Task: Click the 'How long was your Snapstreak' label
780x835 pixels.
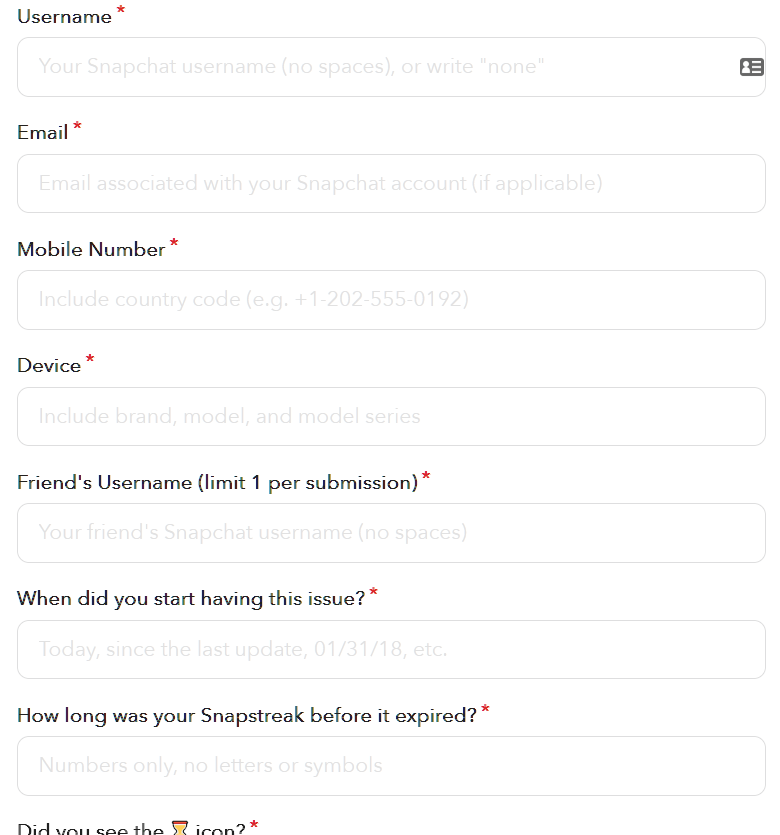Action: [247, 715]
